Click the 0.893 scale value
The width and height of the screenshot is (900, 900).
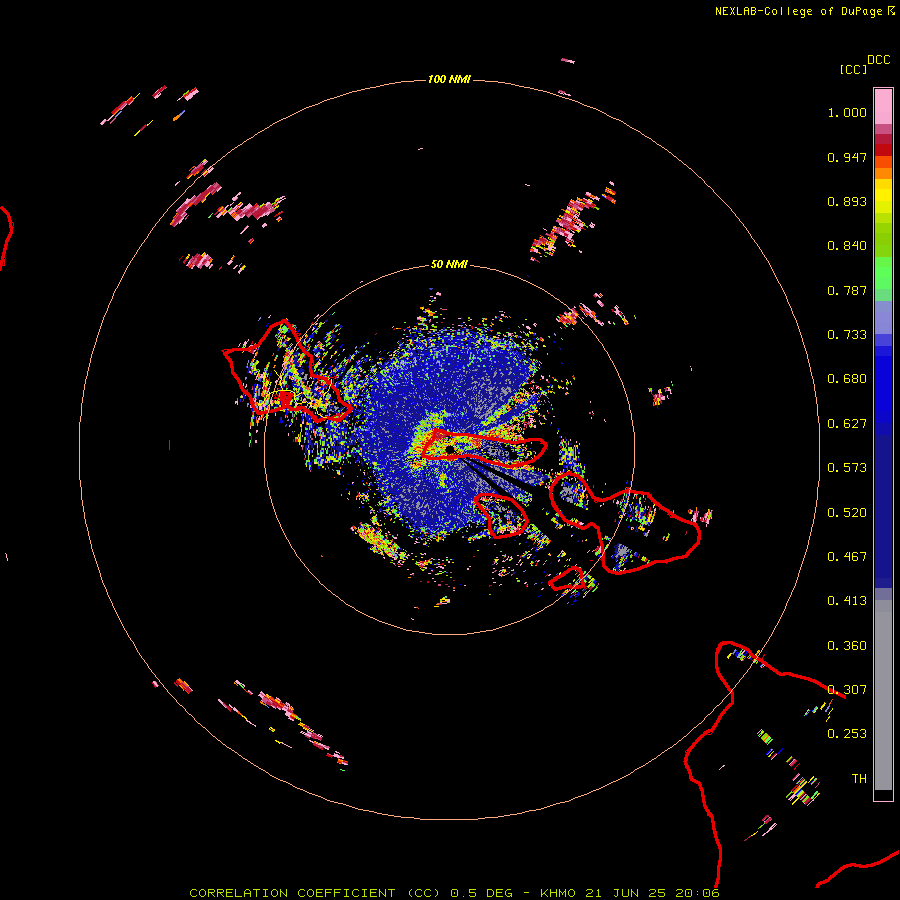click(847, 201)
